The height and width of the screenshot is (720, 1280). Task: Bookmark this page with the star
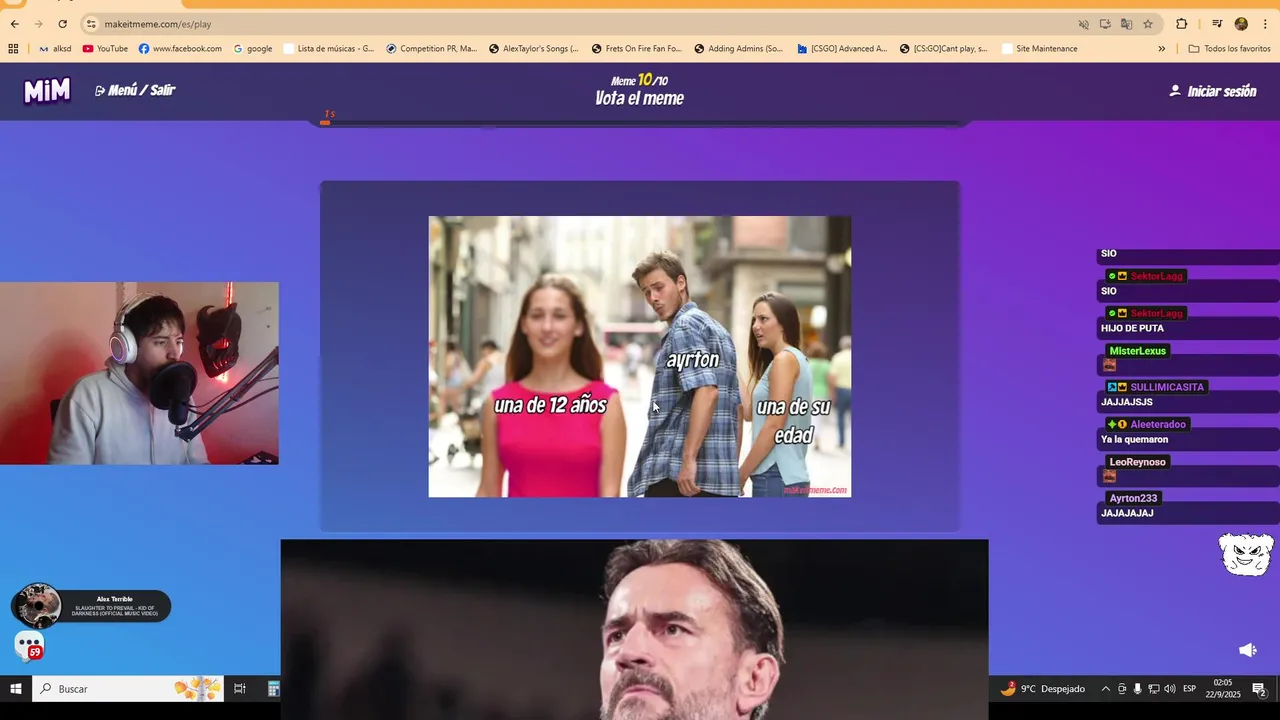[1148, 24]
